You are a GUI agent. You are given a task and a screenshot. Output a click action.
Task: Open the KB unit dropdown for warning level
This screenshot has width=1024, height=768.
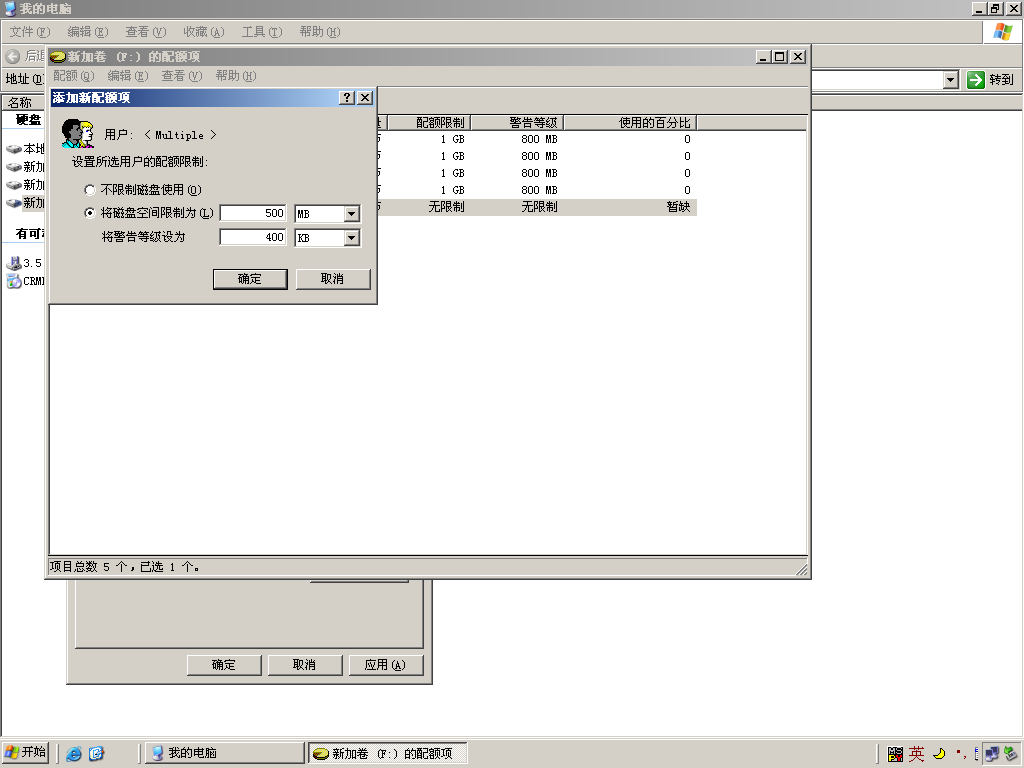tap(351, 238)
